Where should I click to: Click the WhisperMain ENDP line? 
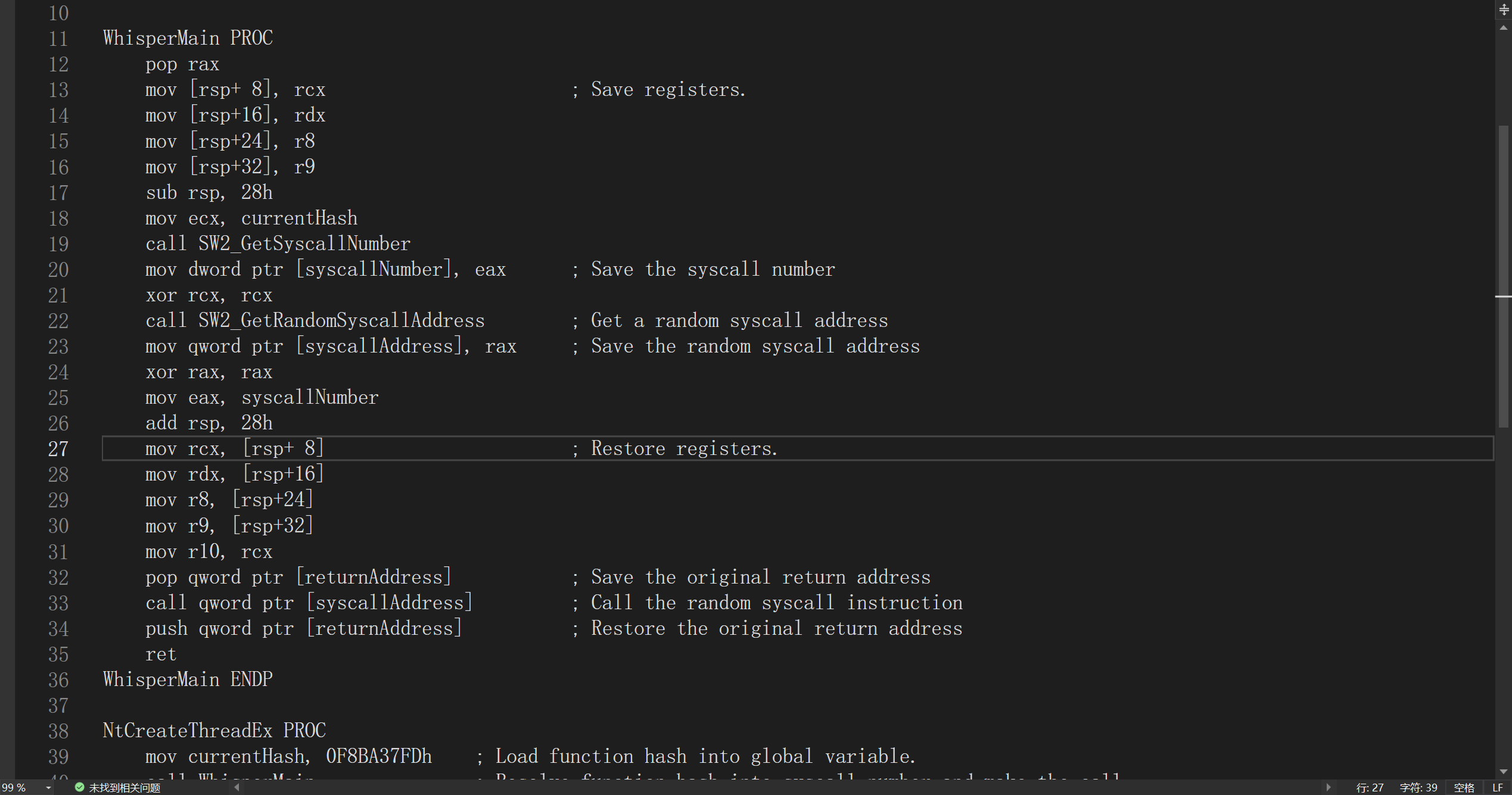pos(188,679)
